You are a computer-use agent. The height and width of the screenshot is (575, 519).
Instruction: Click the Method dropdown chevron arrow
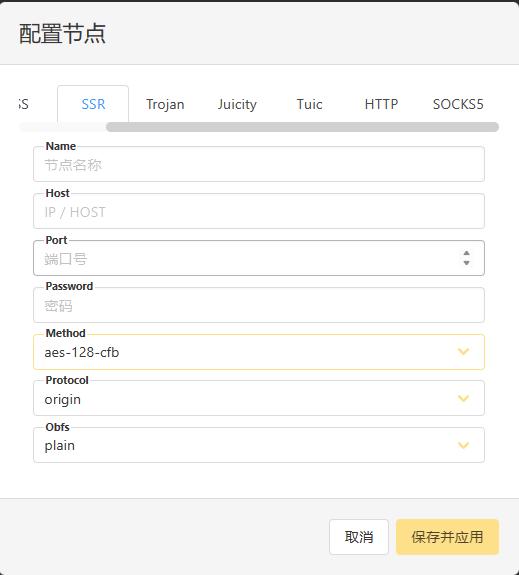[x=464, y=352]
